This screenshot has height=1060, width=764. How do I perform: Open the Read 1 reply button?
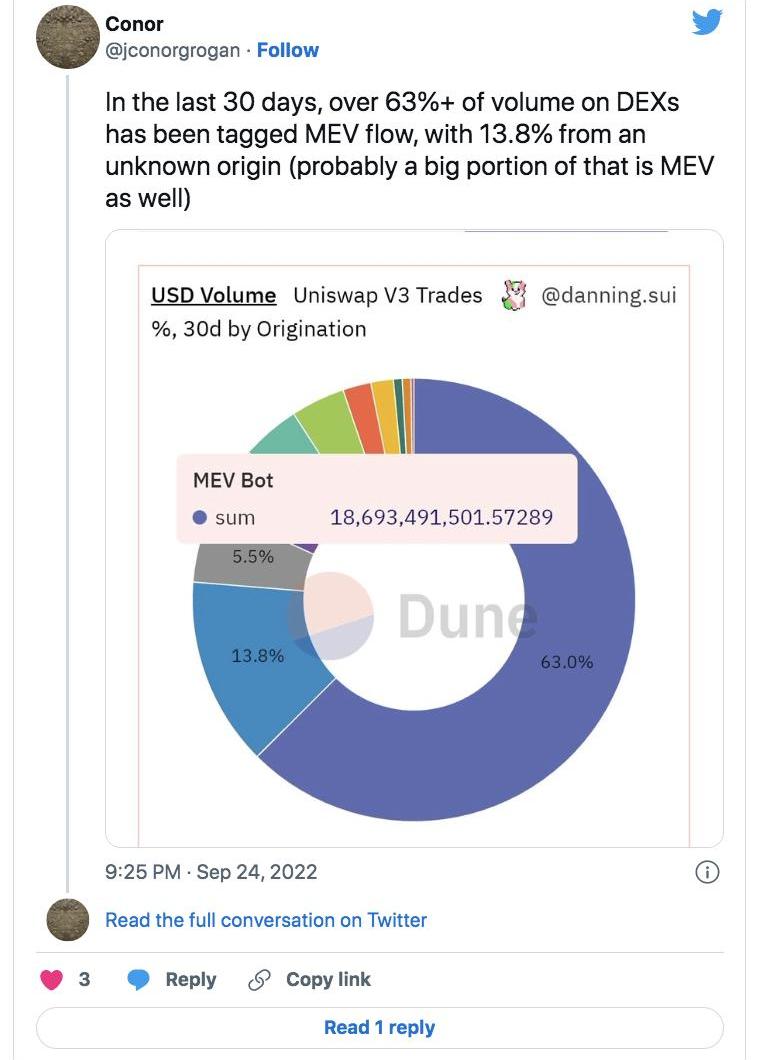(379, 1027)
